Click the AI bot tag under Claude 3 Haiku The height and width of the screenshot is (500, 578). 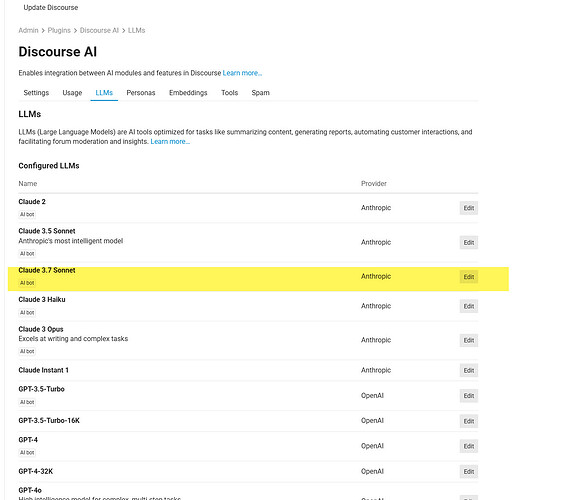[x=27, y=313]
